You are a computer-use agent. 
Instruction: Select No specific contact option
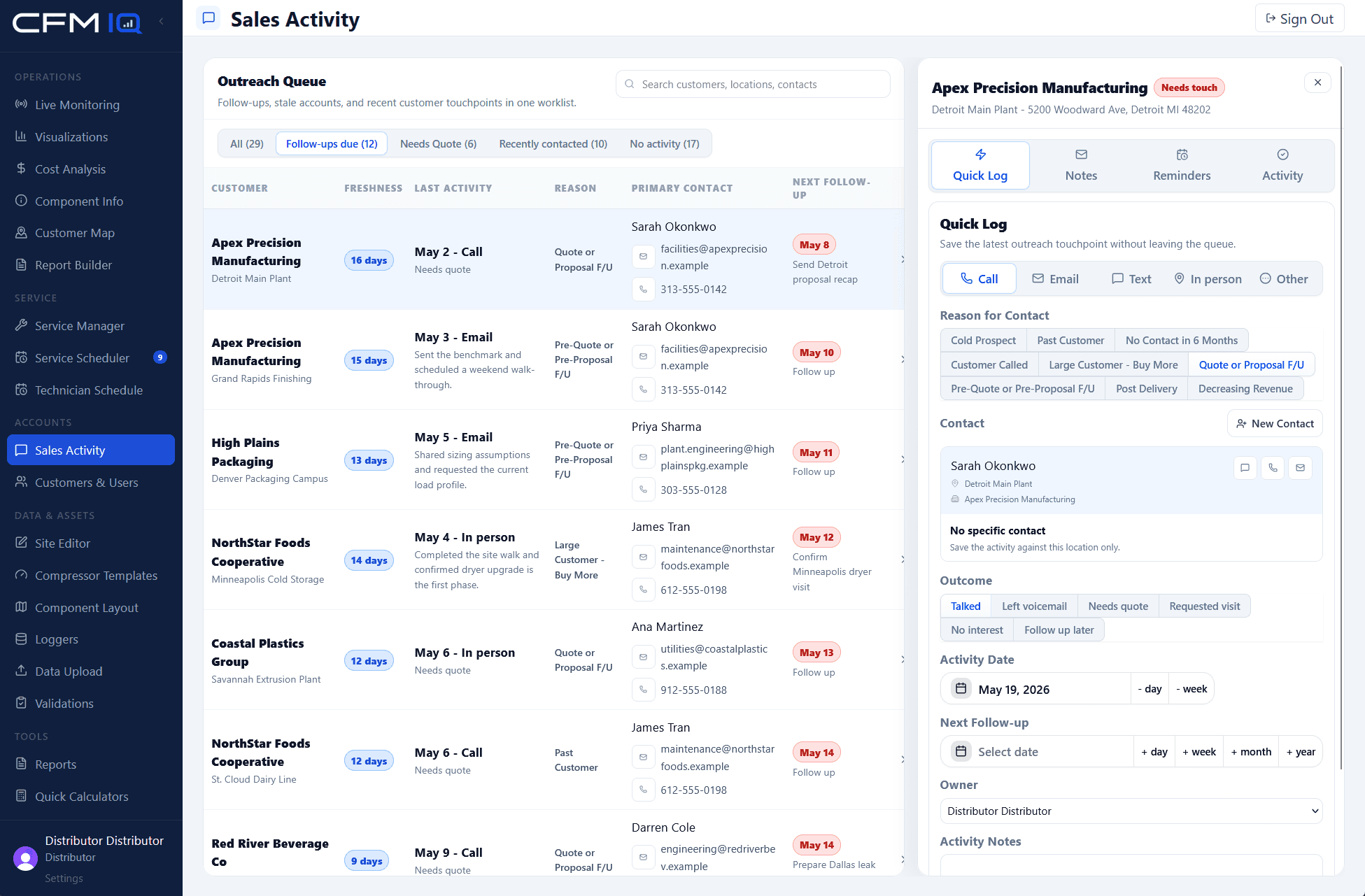[1131, 538]
